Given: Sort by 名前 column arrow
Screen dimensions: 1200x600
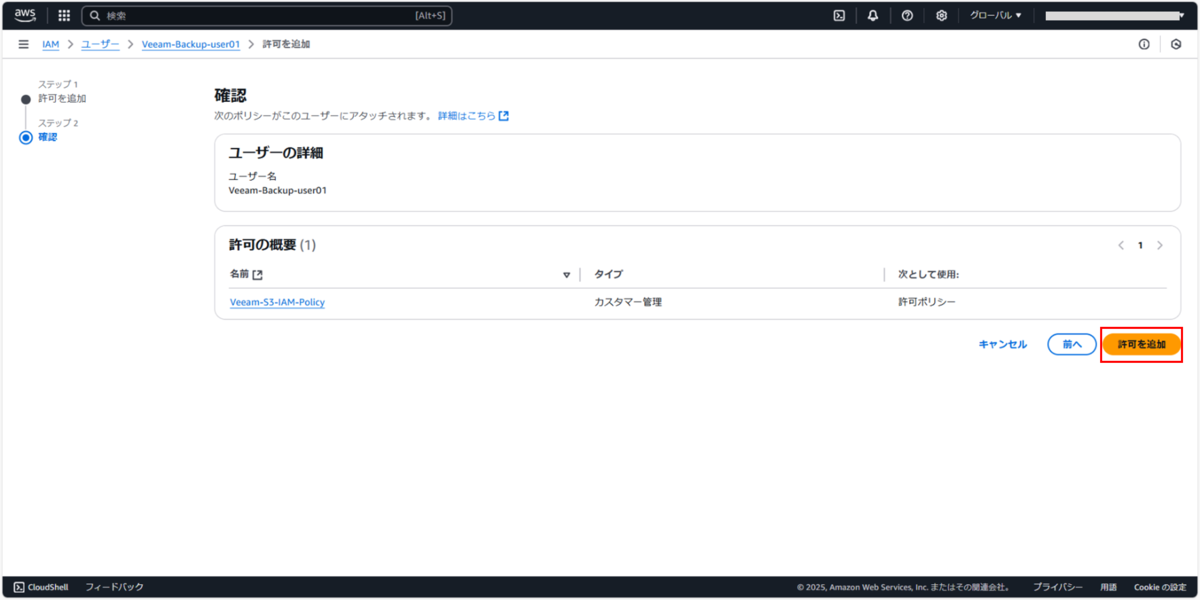Looking at the screenshot, I should tap(566, 275).
